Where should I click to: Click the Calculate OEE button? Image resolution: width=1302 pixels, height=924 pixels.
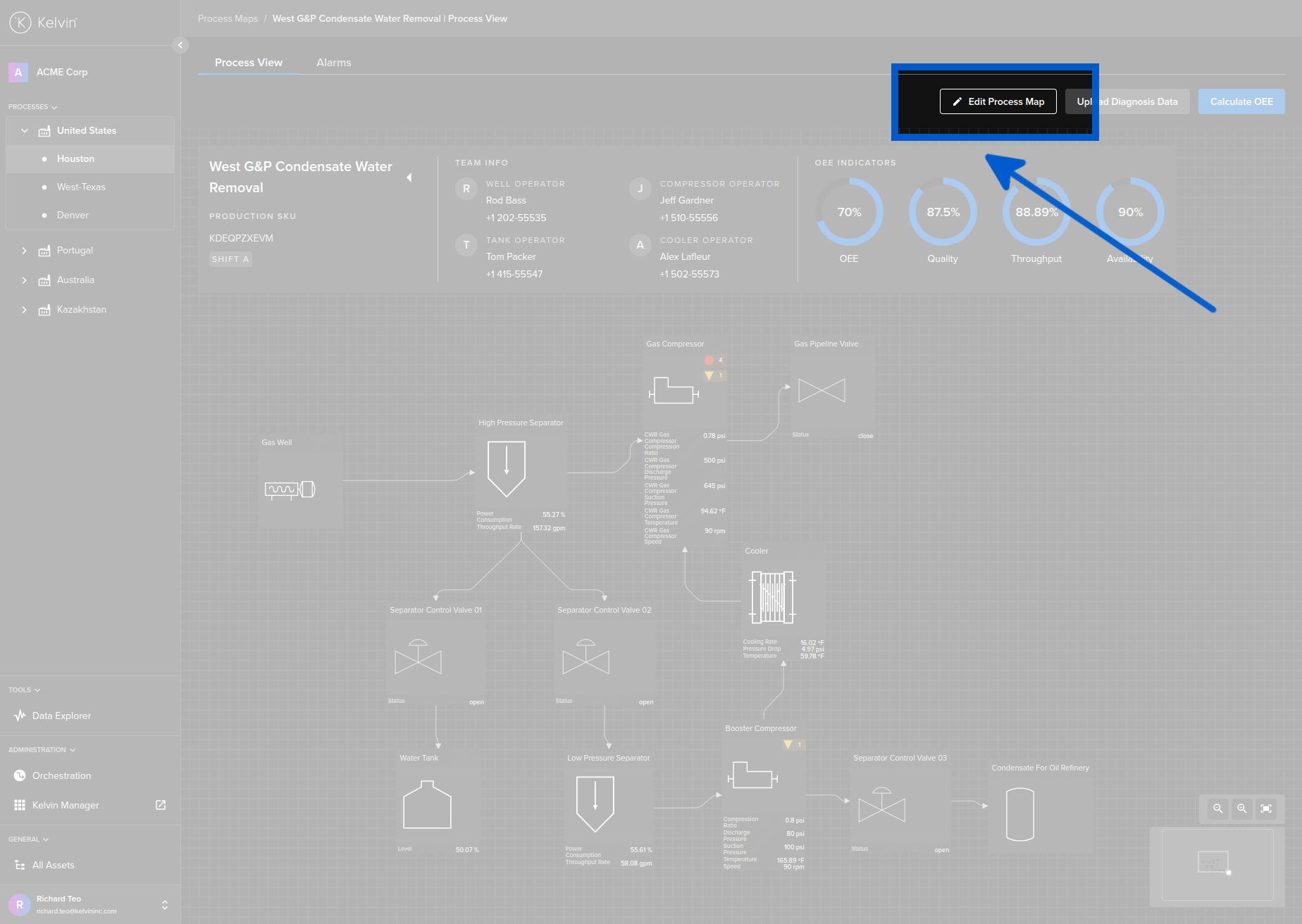click(x=1241, y=101)
